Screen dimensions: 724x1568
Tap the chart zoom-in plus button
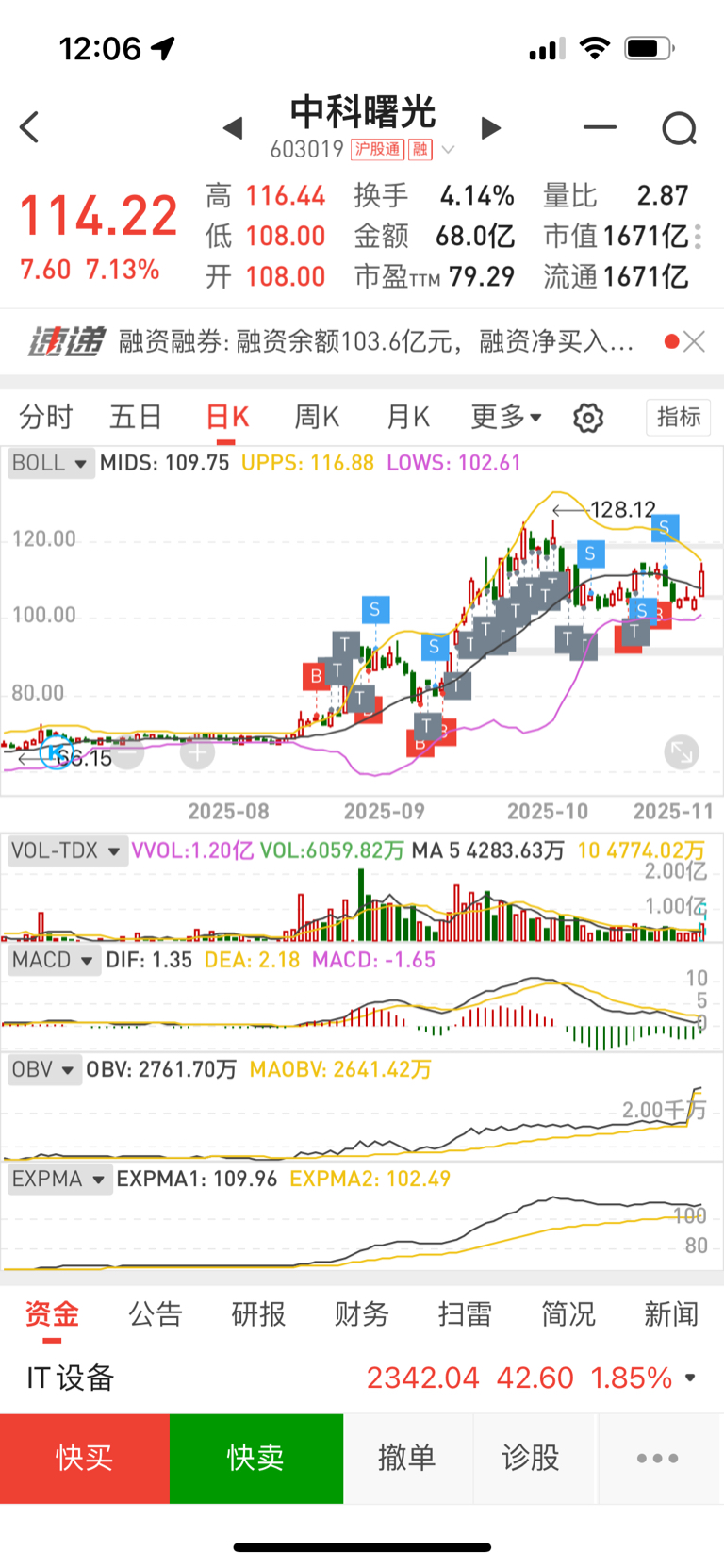click(197, 752)
